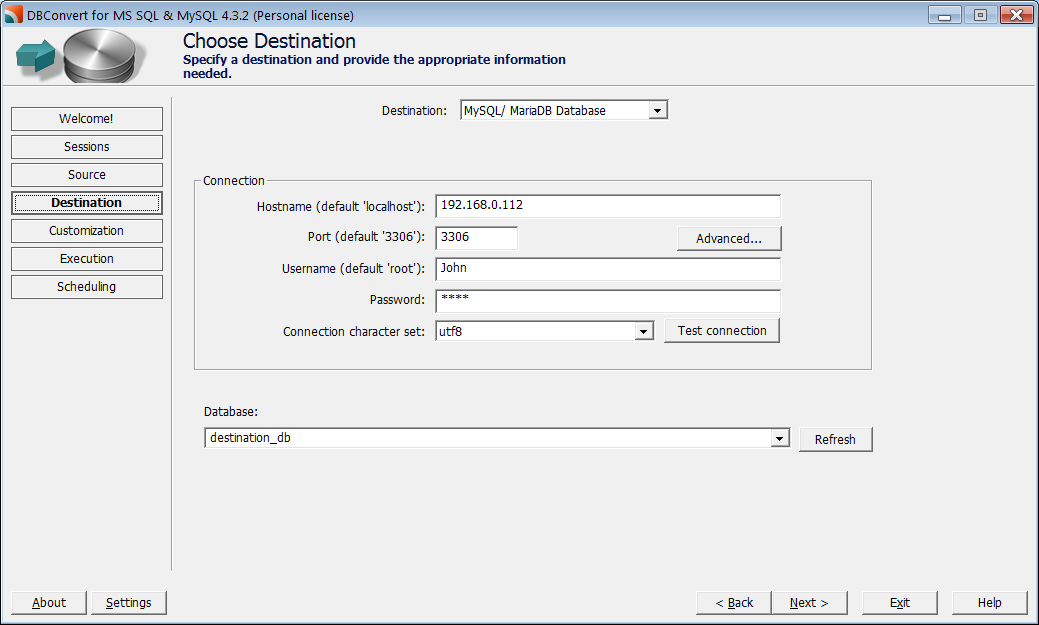Open the Welcome! step

87,119
